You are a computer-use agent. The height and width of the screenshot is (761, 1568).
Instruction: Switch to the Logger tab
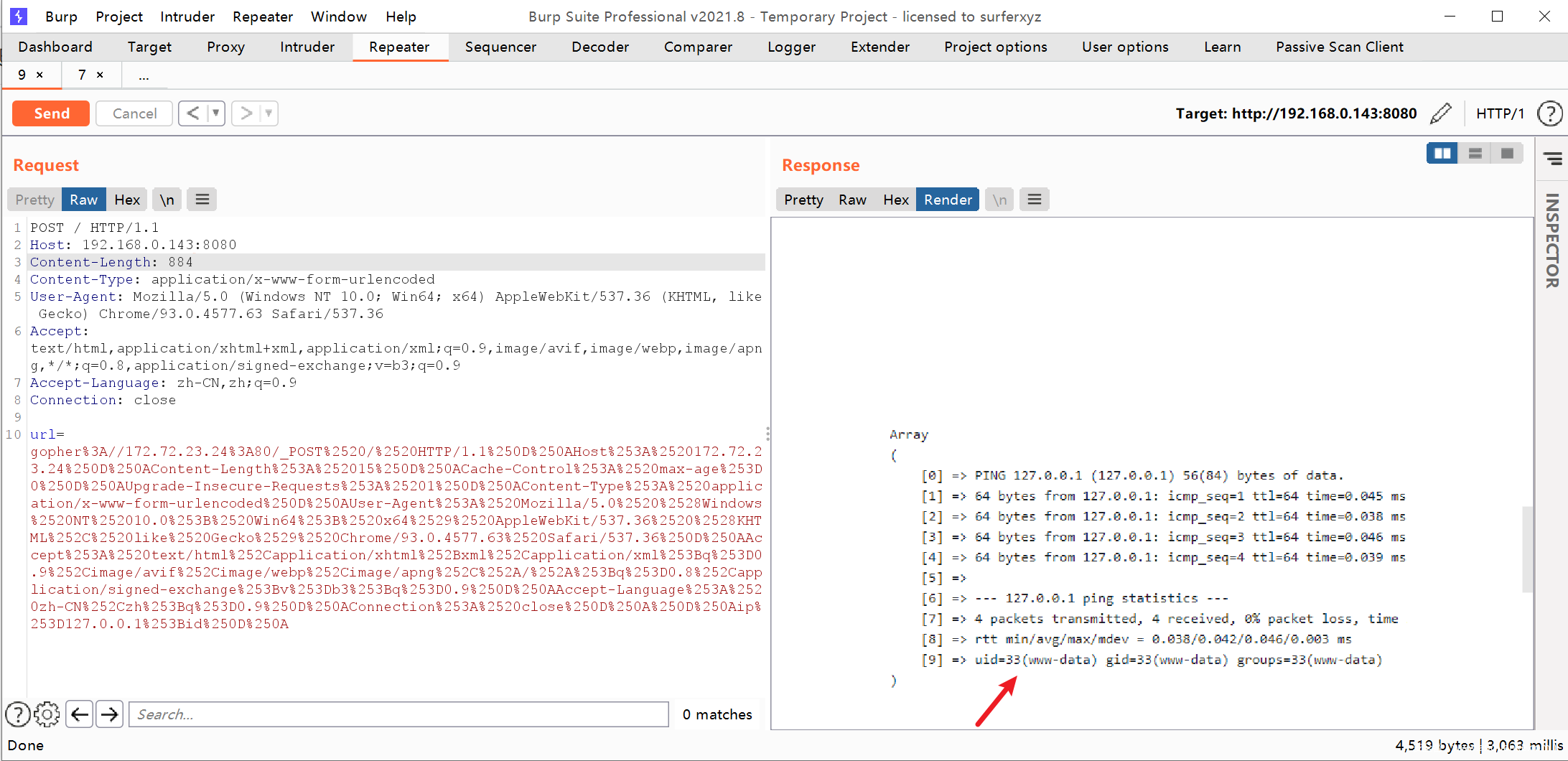click(x=791, y=47)
